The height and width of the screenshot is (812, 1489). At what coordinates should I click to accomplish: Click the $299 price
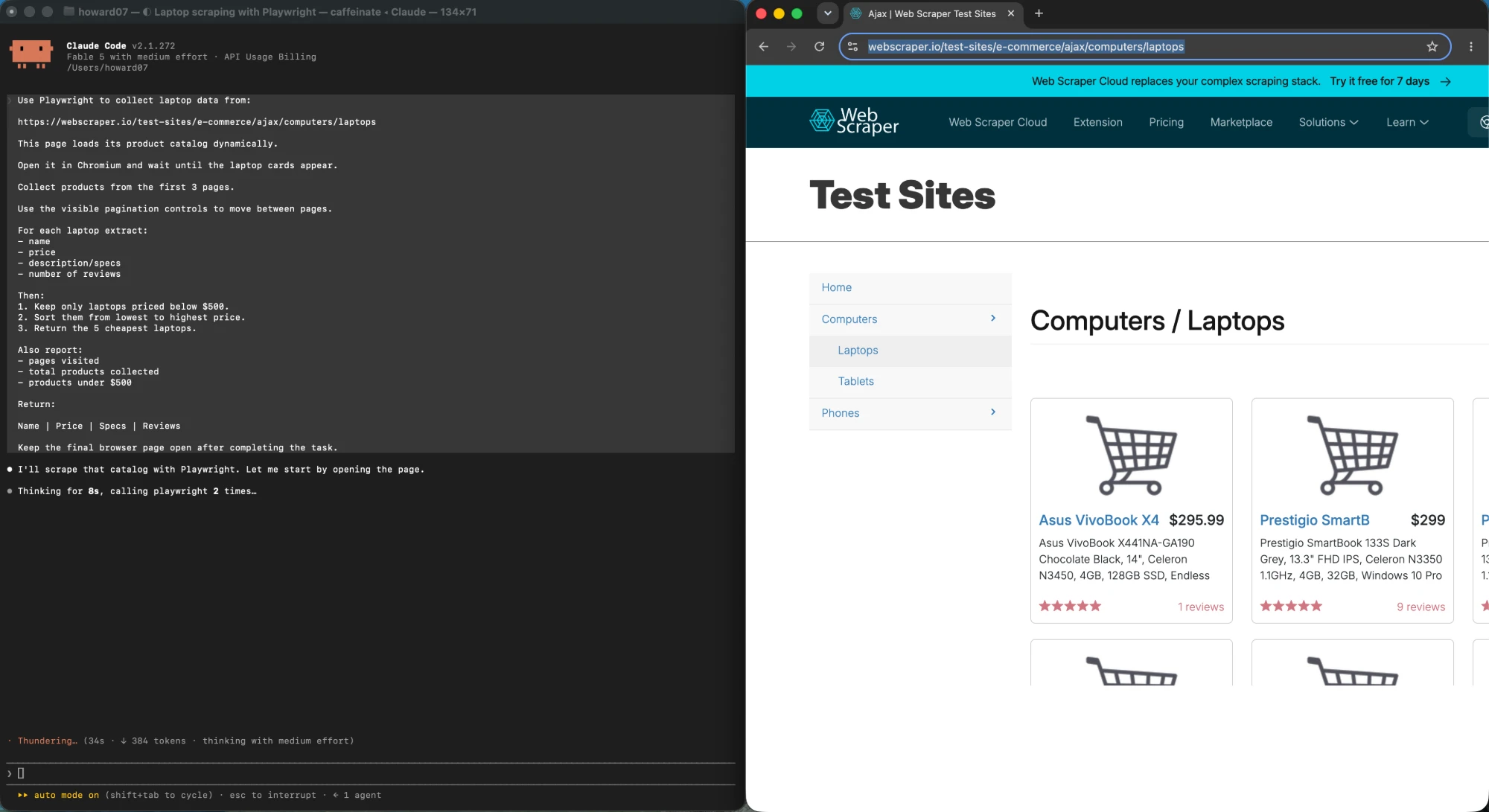point(1427,520)
